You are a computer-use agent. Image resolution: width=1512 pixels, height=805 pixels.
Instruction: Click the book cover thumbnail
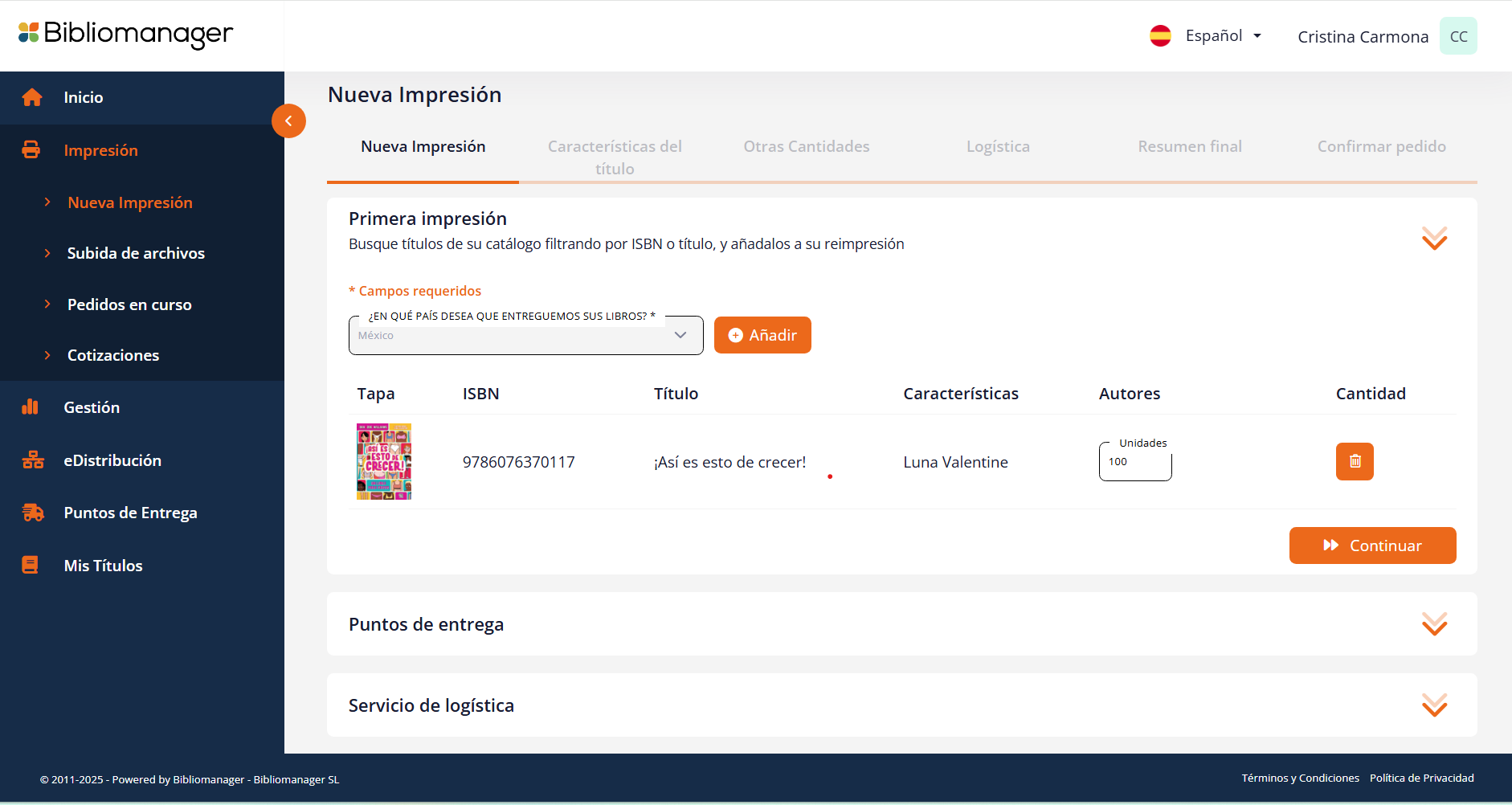coord(384,462)
